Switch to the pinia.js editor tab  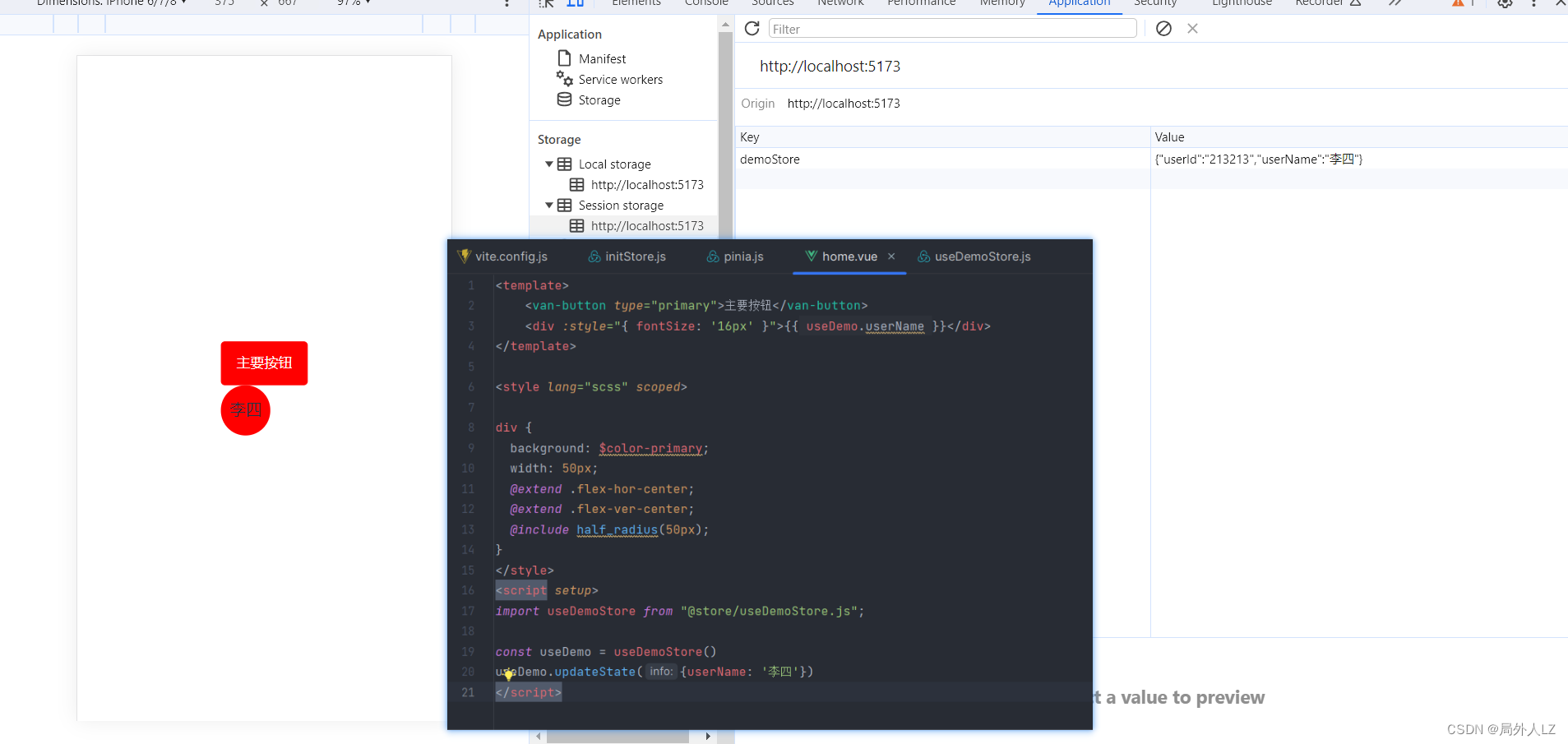[735, 256]
